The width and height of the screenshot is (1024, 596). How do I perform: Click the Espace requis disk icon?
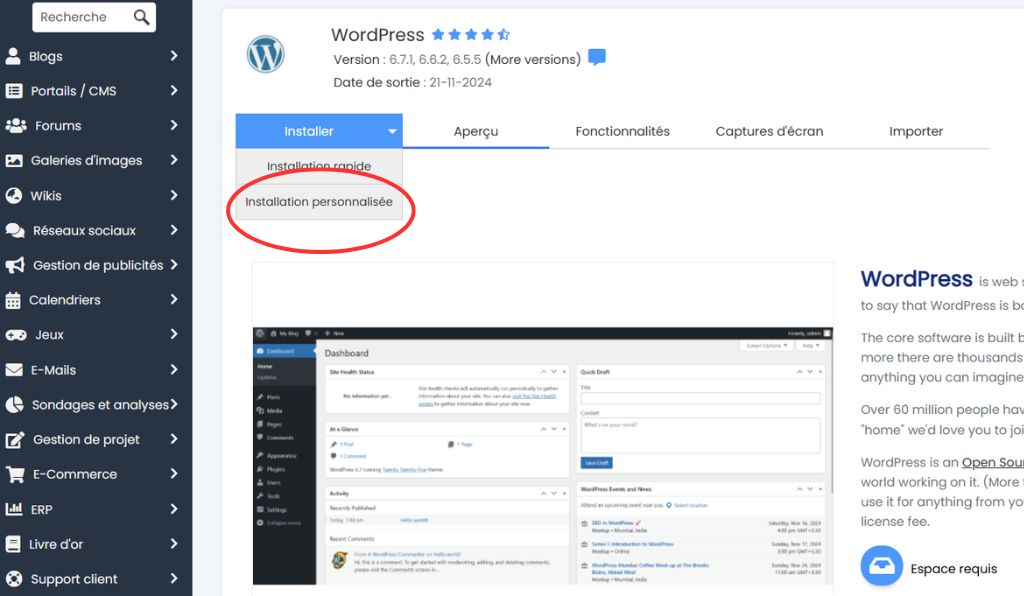(882, 565)
